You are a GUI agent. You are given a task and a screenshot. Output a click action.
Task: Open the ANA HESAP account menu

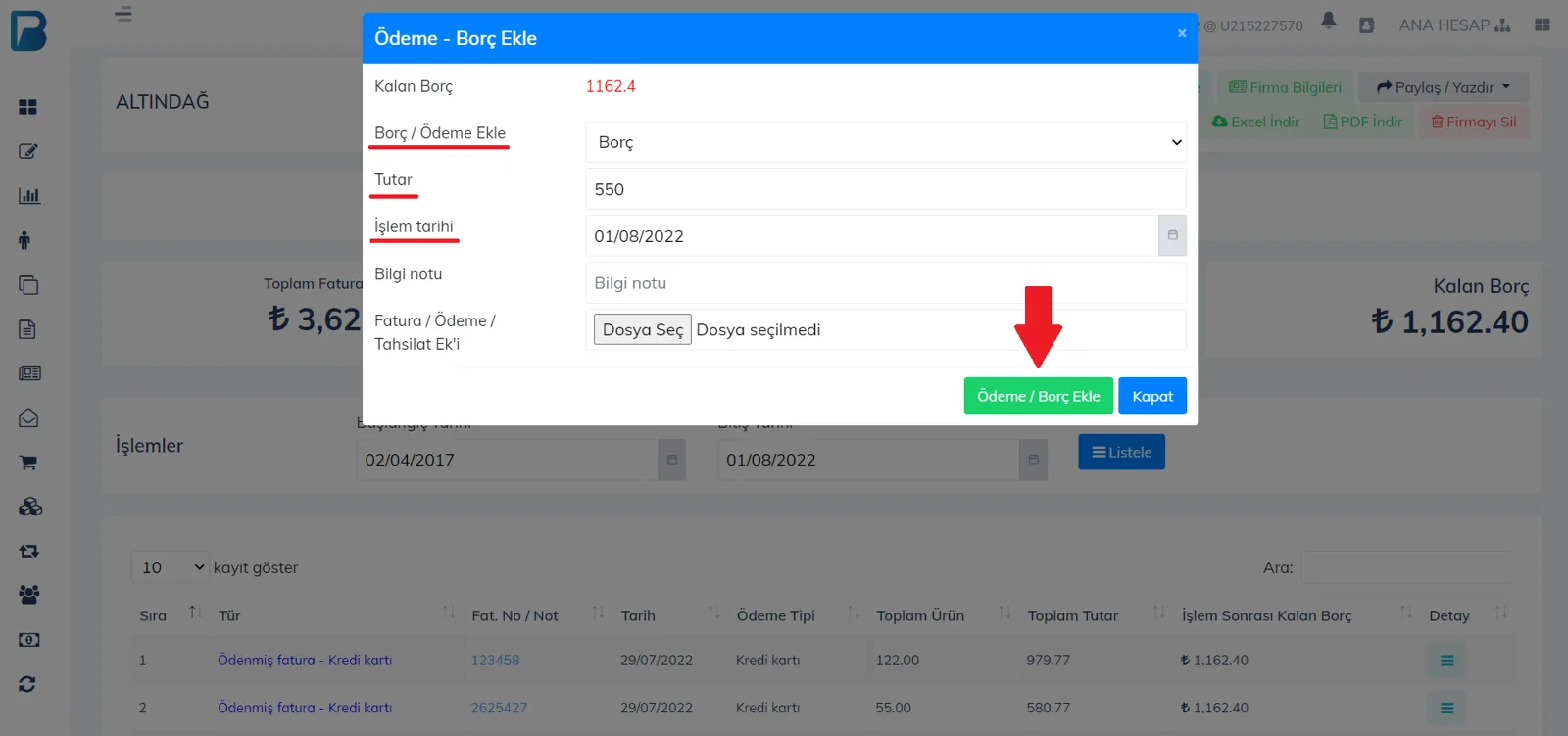point(1454,25)
